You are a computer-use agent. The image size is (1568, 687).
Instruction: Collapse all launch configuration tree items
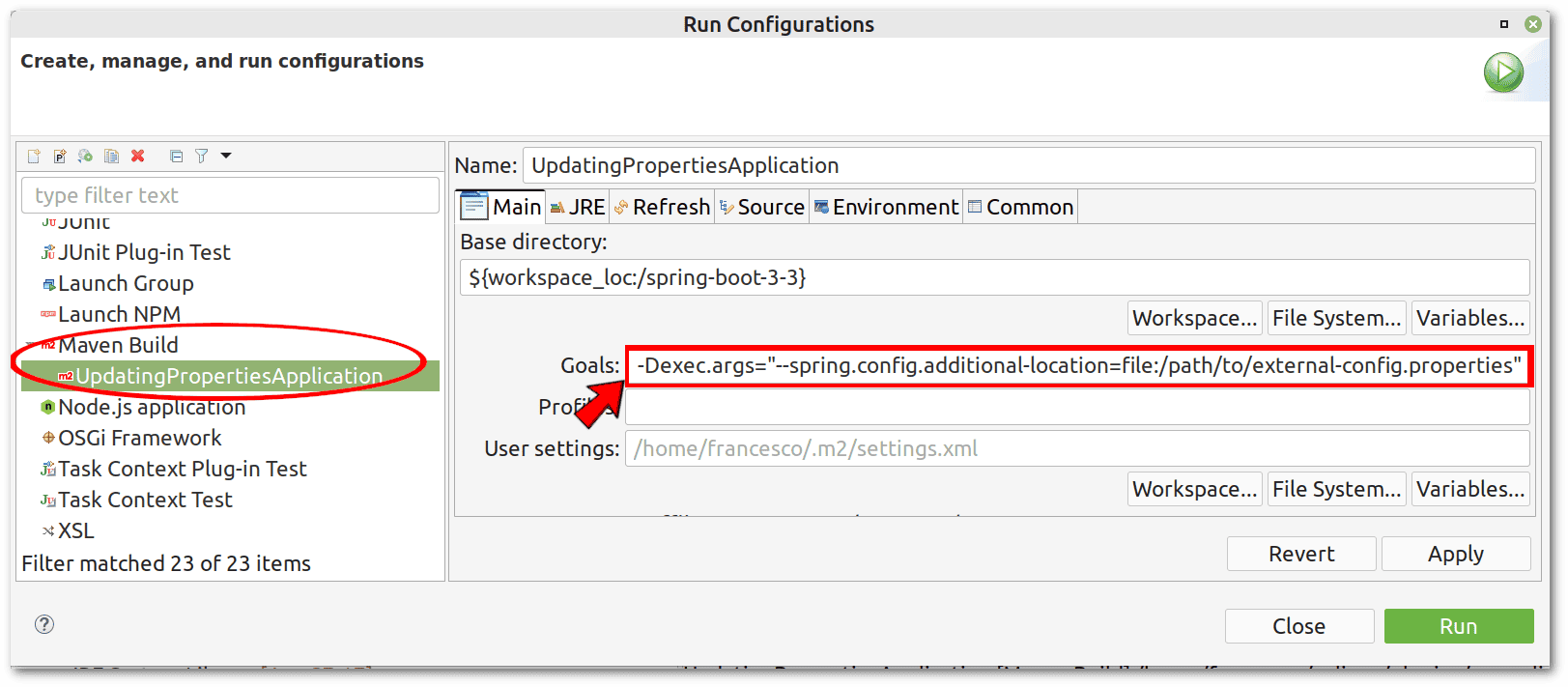tap(176, 156)
